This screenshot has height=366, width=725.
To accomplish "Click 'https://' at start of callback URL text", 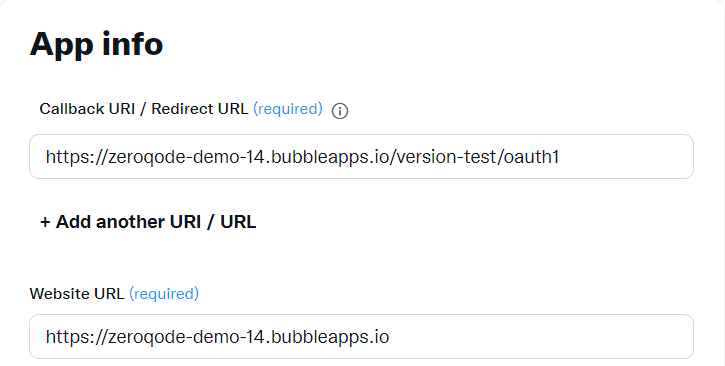I will 76,157.
